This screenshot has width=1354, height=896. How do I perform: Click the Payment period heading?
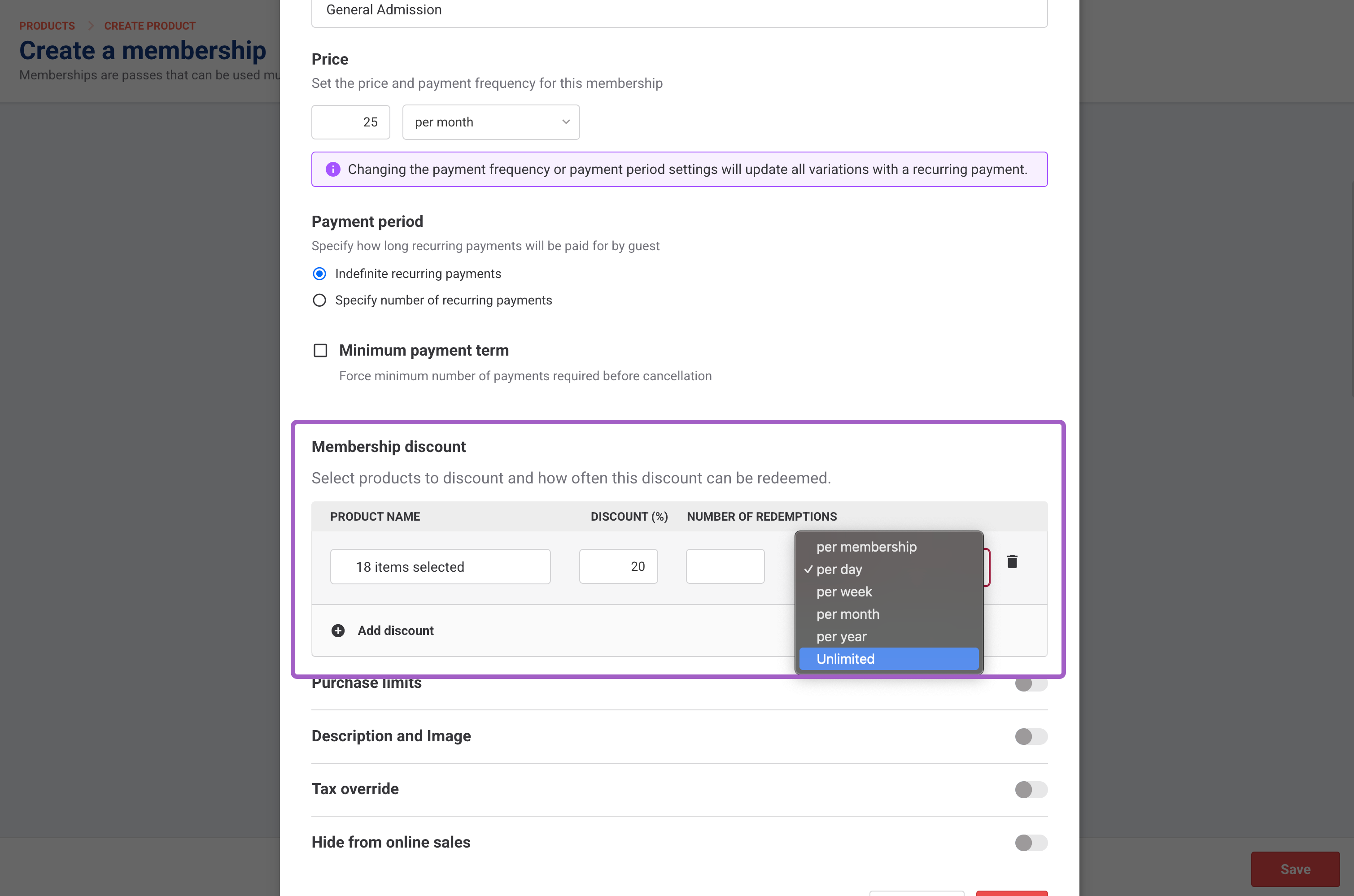click(367, 222)
